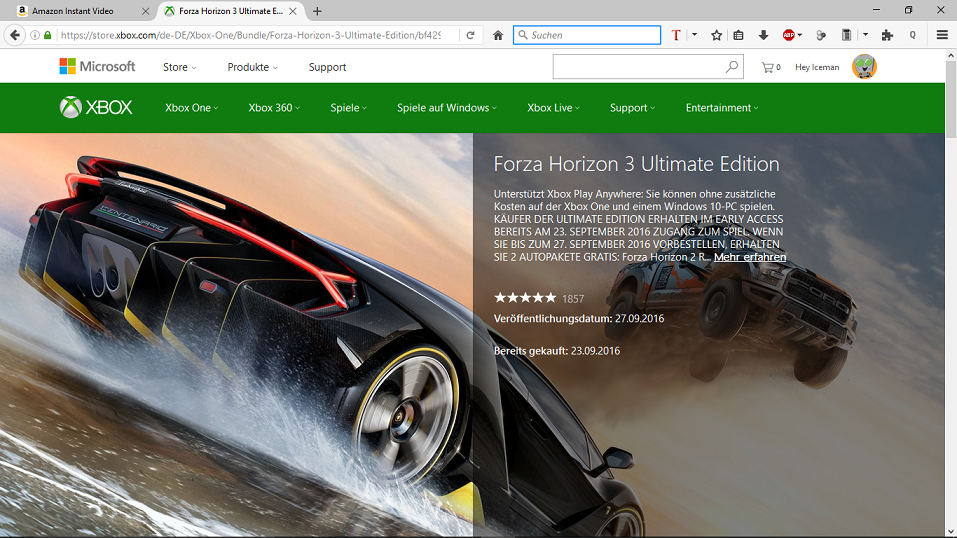Click Veröffentlichungsdatum: 27.09.2016 text
The width and height of the screenshot is (957, 538).
tap(579, 318)
